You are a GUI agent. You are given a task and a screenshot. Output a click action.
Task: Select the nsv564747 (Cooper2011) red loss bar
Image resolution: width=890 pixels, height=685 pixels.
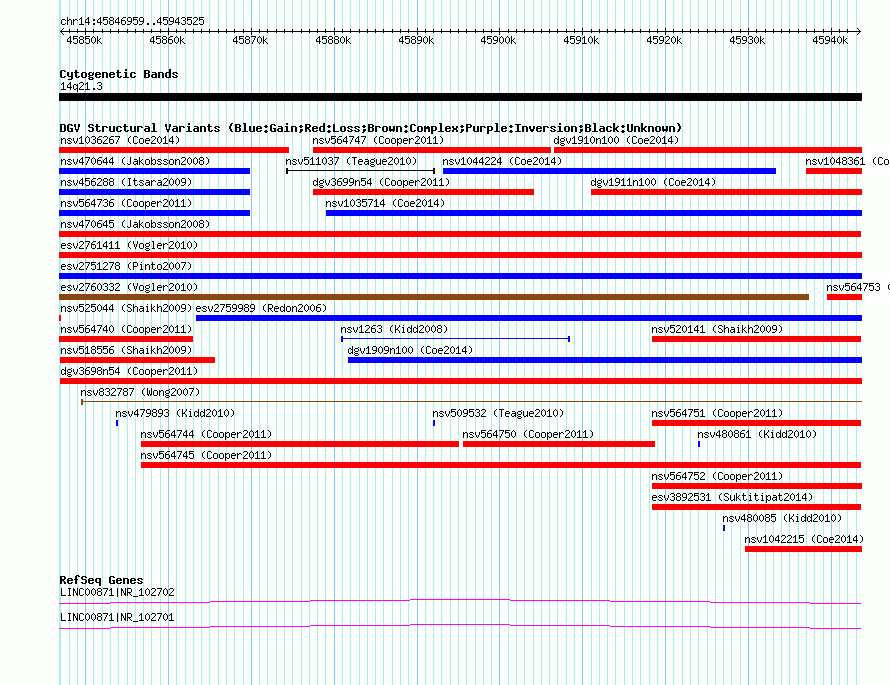[x=431, y=150]
